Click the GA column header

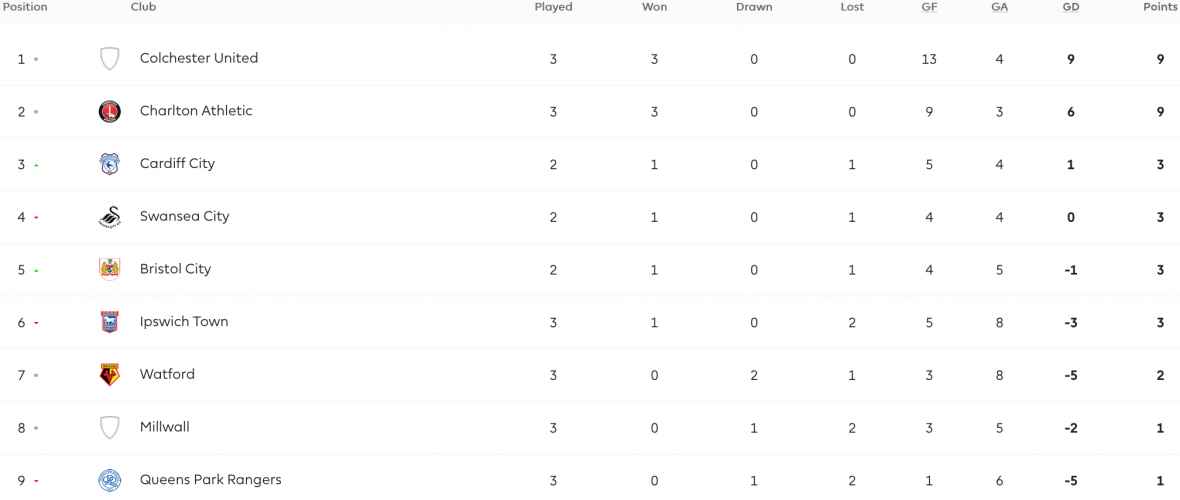999,7
